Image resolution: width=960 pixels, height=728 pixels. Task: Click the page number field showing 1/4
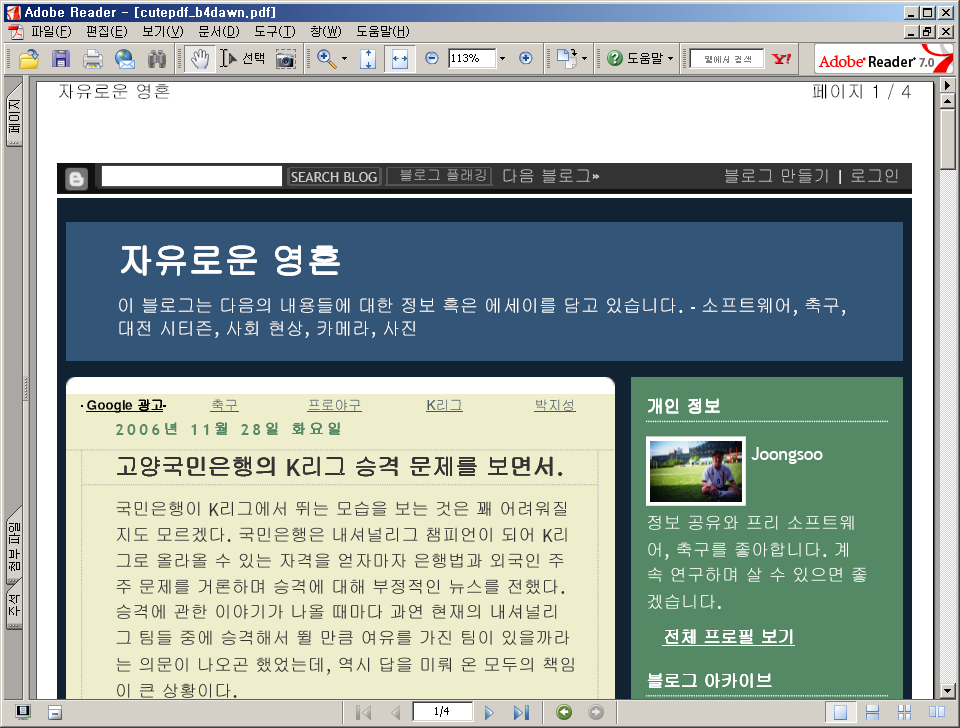tap(442, 711)
